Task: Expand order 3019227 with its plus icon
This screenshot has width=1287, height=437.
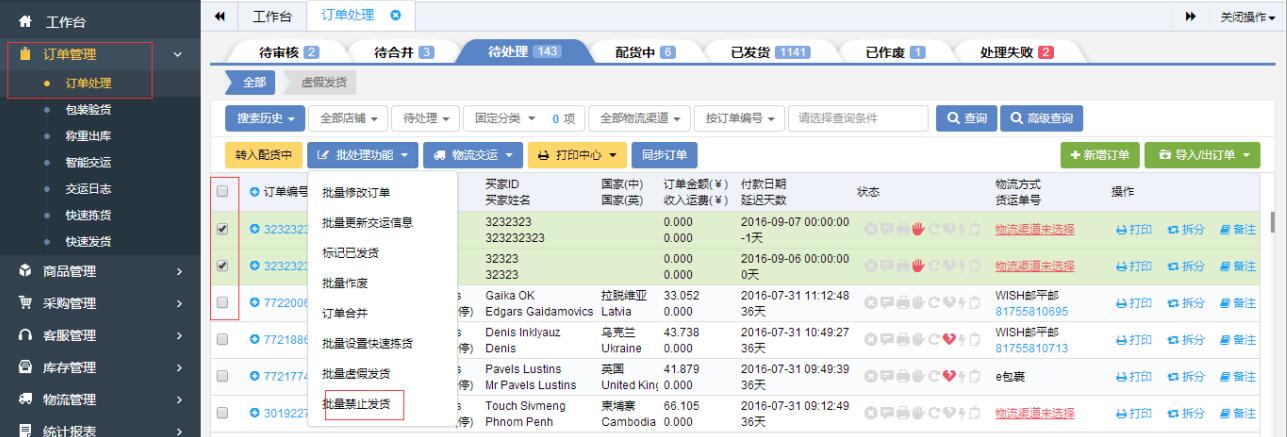Action: [255, 412]
